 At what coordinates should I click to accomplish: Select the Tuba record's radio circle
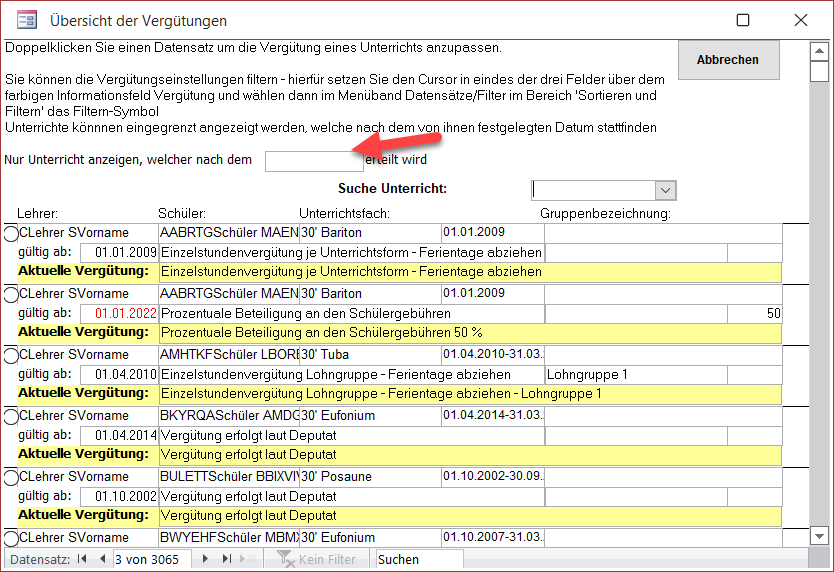click(x=11, y=354)
